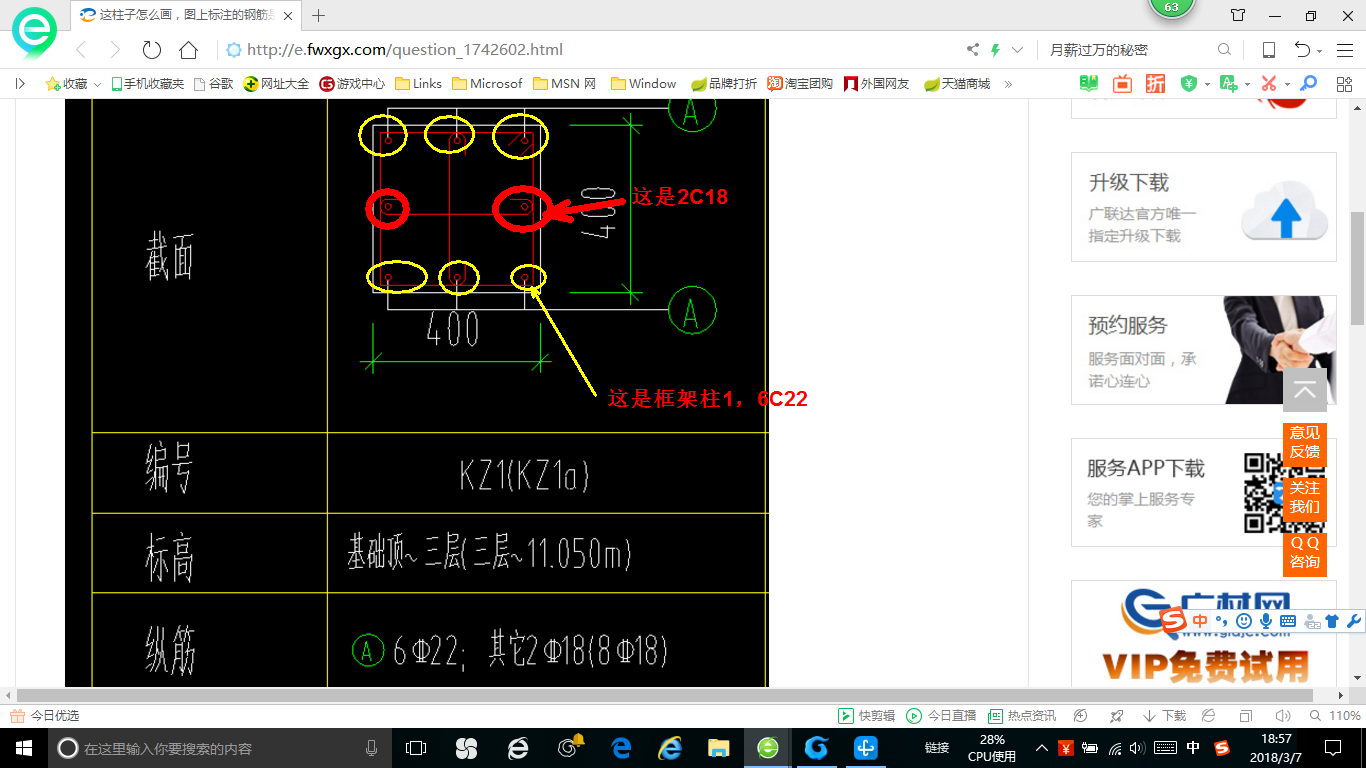This screenshot has height=768, width=1366.
Task: Click the green translate extension icon
Action: tap(1229, 84)
